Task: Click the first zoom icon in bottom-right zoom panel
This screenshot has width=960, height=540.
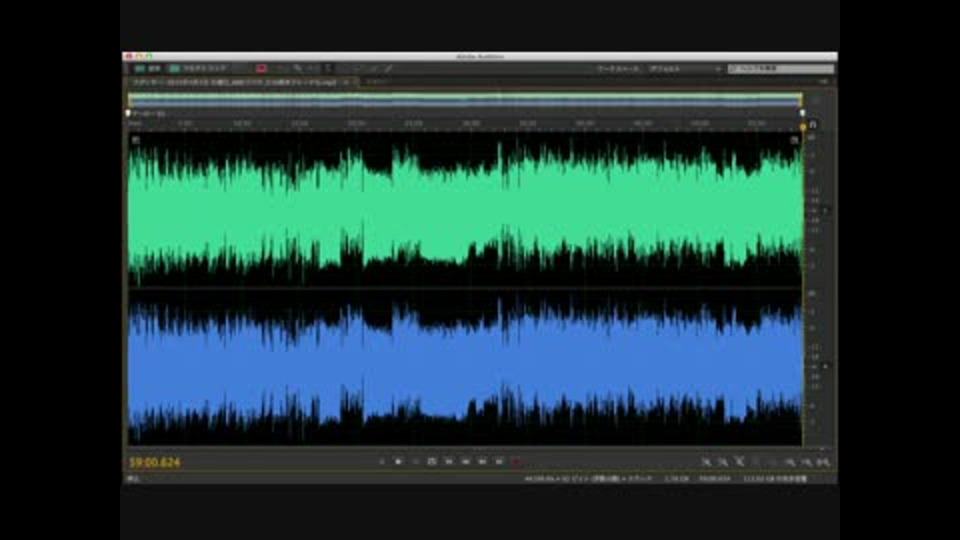Action: [x=706, y=462]
